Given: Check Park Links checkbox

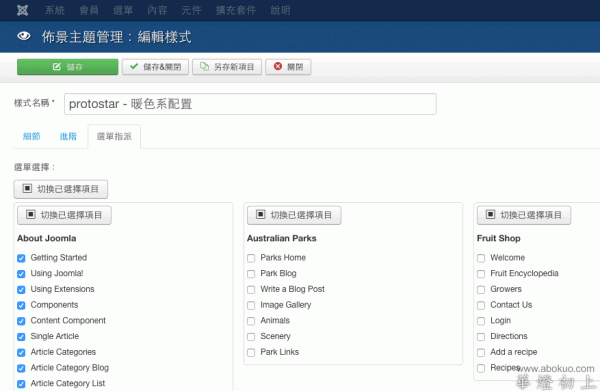Looking at the screenshot, I should (x=251, y=352).
